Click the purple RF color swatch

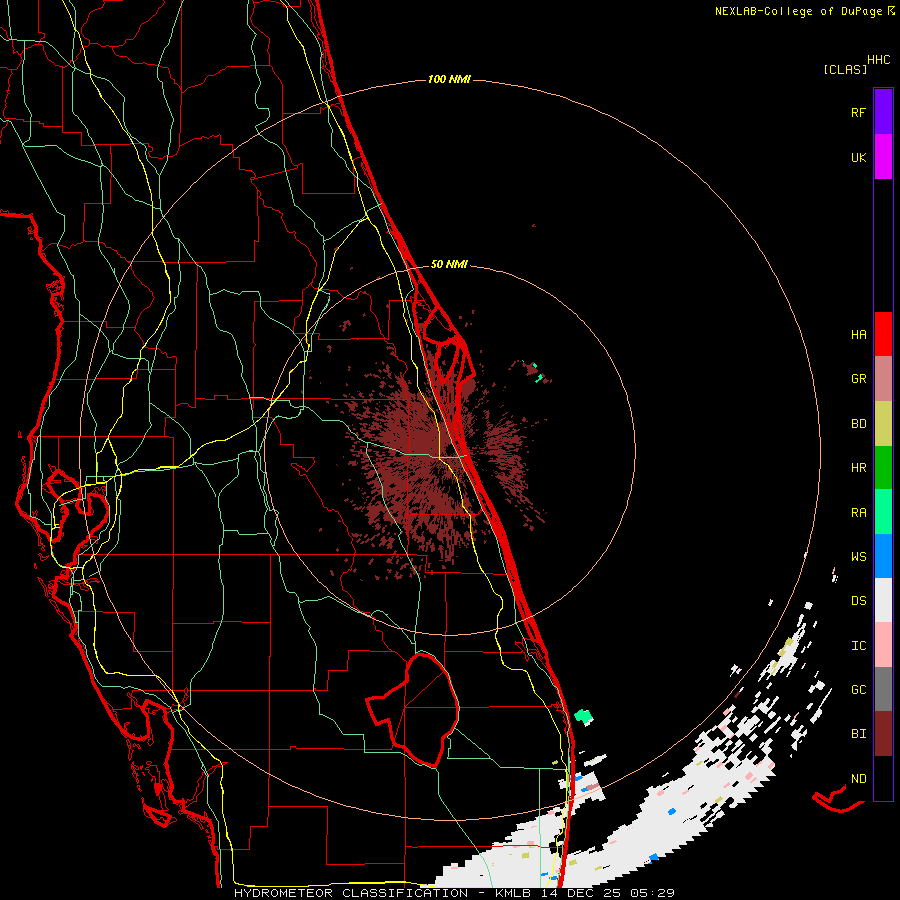click(x=883, y=112)
